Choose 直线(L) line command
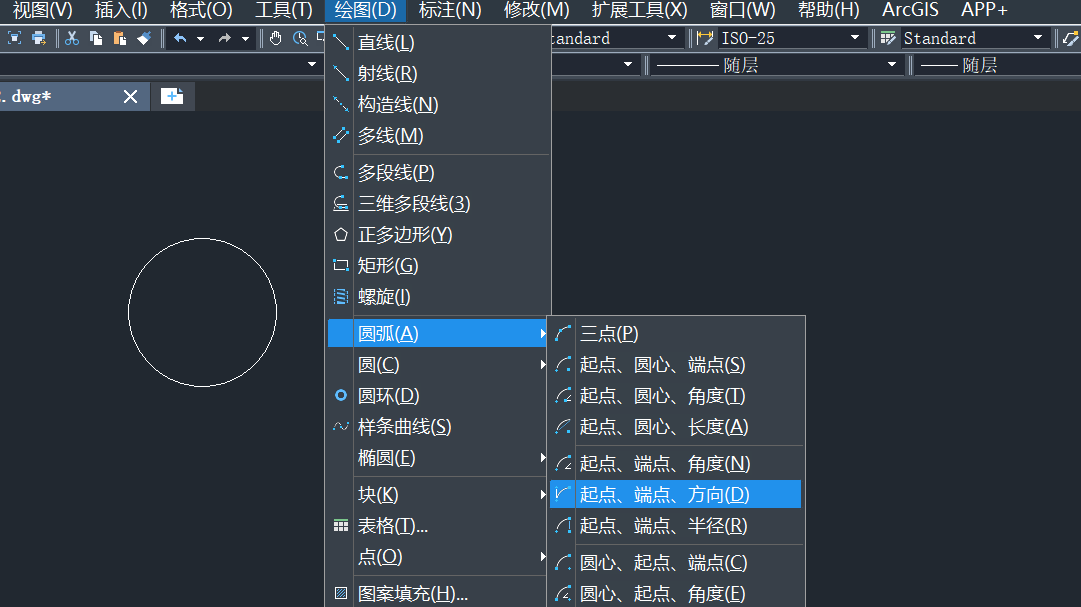This screenshot has width=1081, height=607. click(438, 43)
